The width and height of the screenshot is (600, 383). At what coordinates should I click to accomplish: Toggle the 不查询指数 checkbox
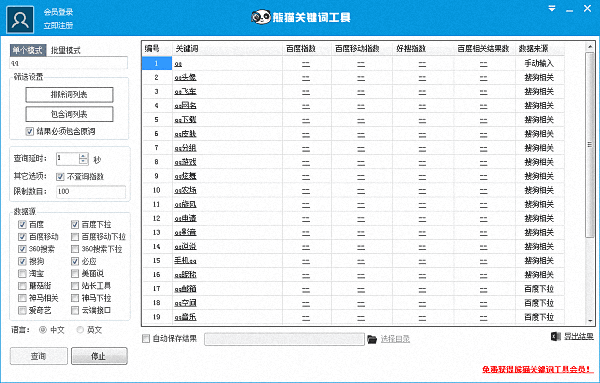coord(60,177)
